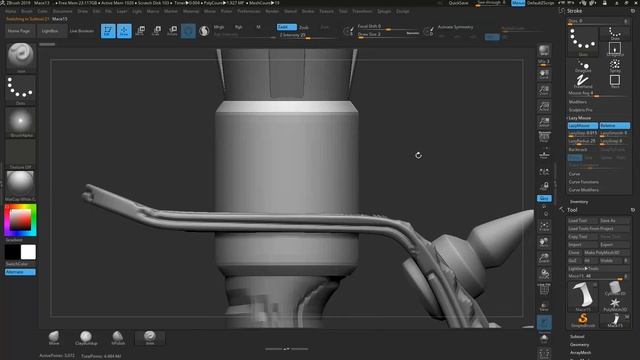640x360 pixels.
Task: Click the Scroll canvas icon
Action: [544, 74]
